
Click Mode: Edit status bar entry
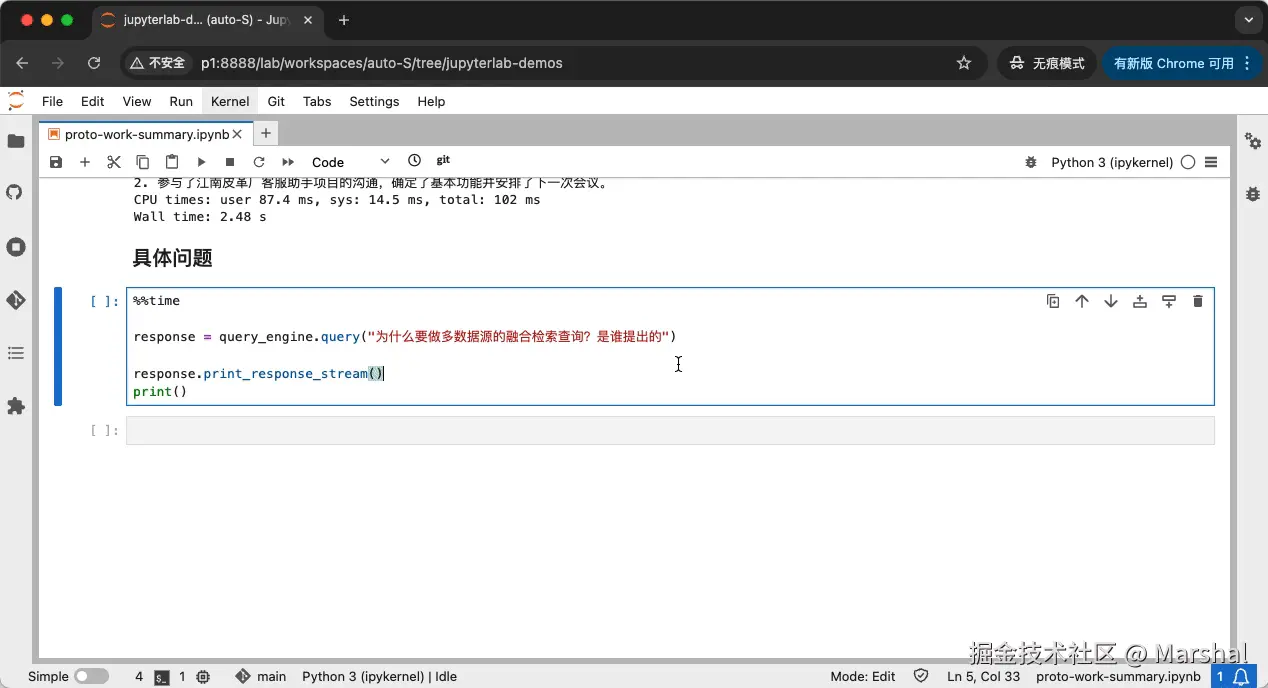pos(863,677)
